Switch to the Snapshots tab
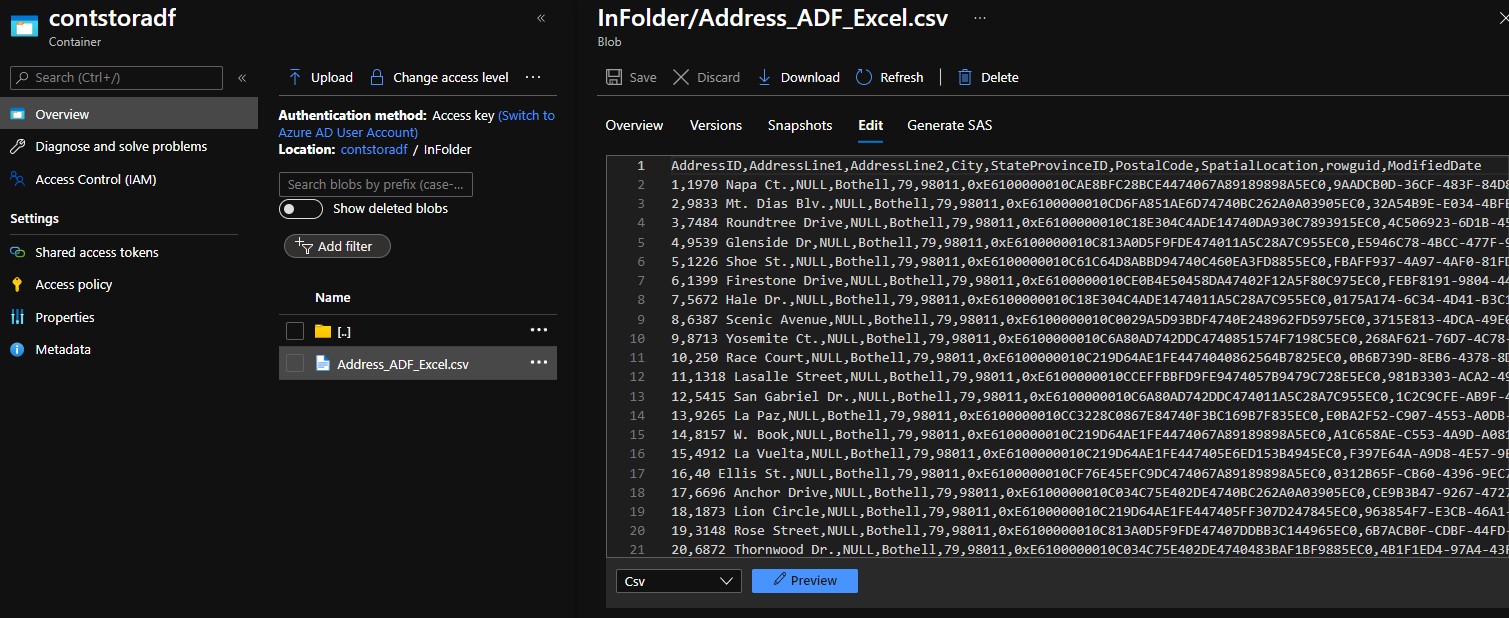1509x618 pixels. tap(800, 125)
